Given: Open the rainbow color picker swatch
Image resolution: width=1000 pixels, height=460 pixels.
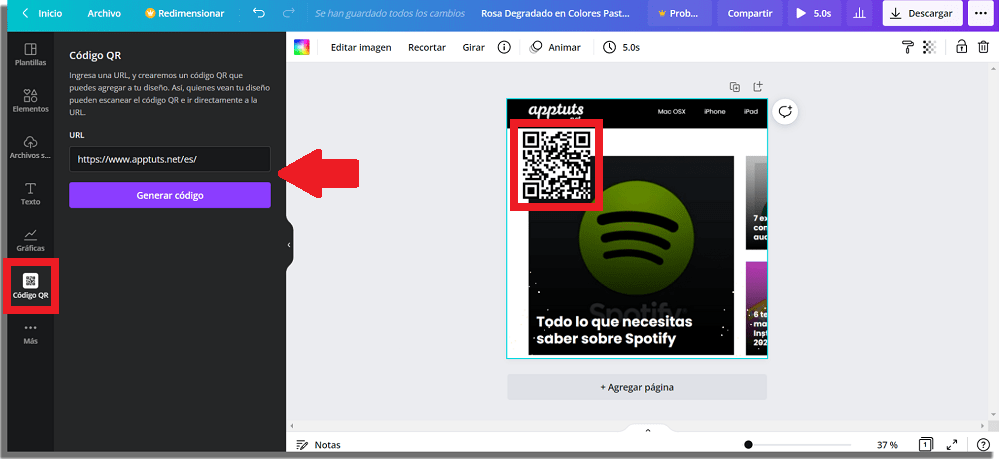Looking at the screenshot, I should coord(302,47).
